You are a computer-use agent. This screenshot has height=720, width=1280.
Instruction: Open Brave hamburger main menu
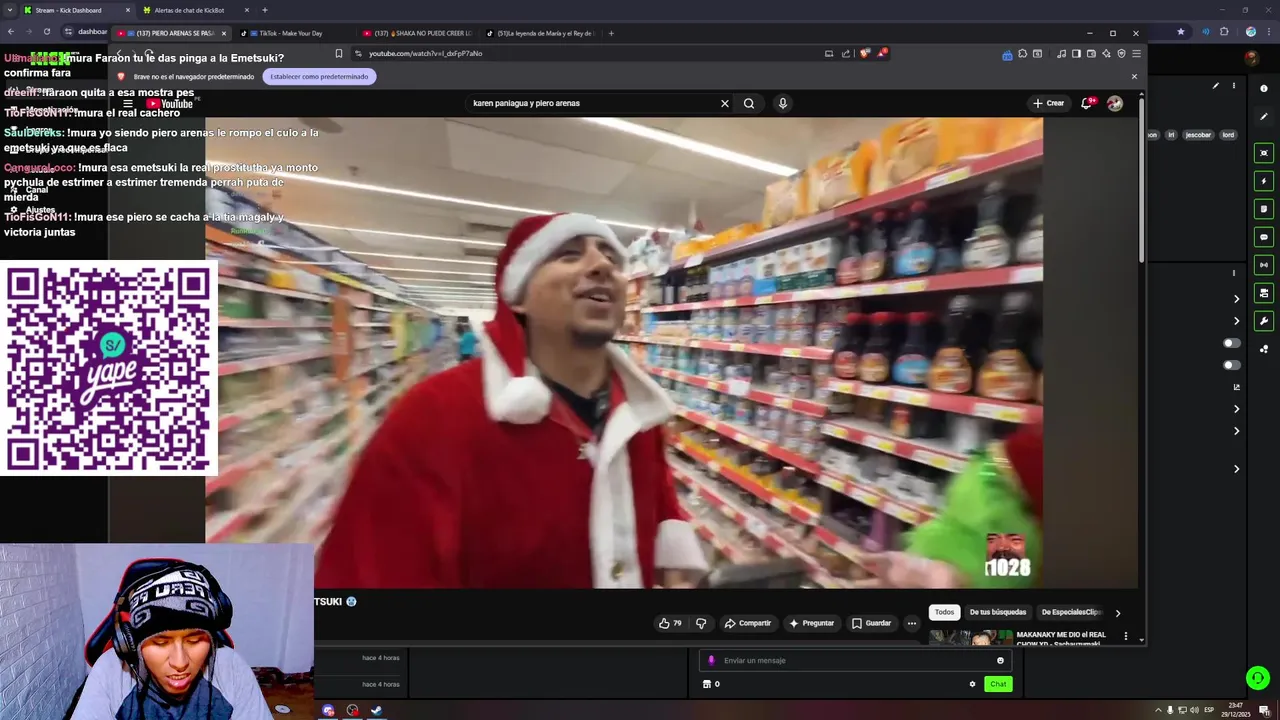pyautogui.click(x=1136, y=53)
